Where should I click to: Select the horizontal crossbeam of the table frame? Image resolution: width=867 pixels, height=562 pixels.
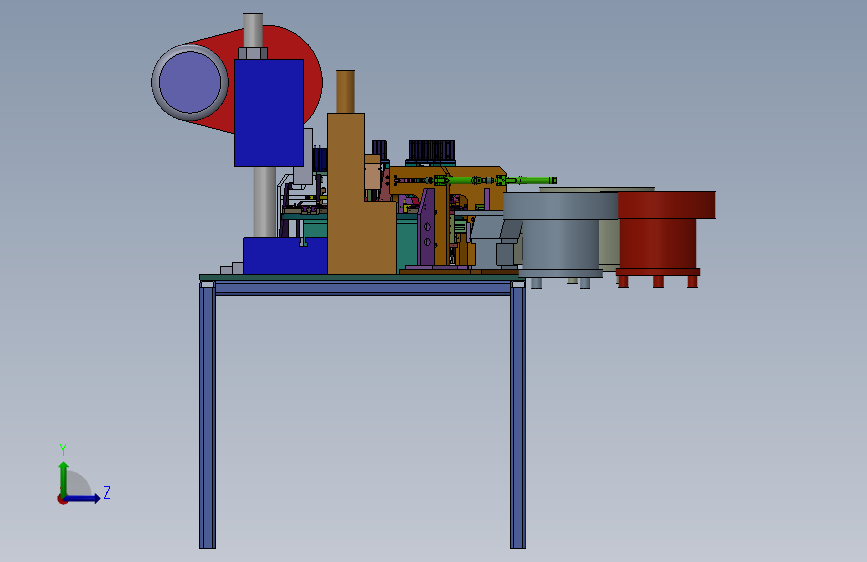tap(363, 288)
